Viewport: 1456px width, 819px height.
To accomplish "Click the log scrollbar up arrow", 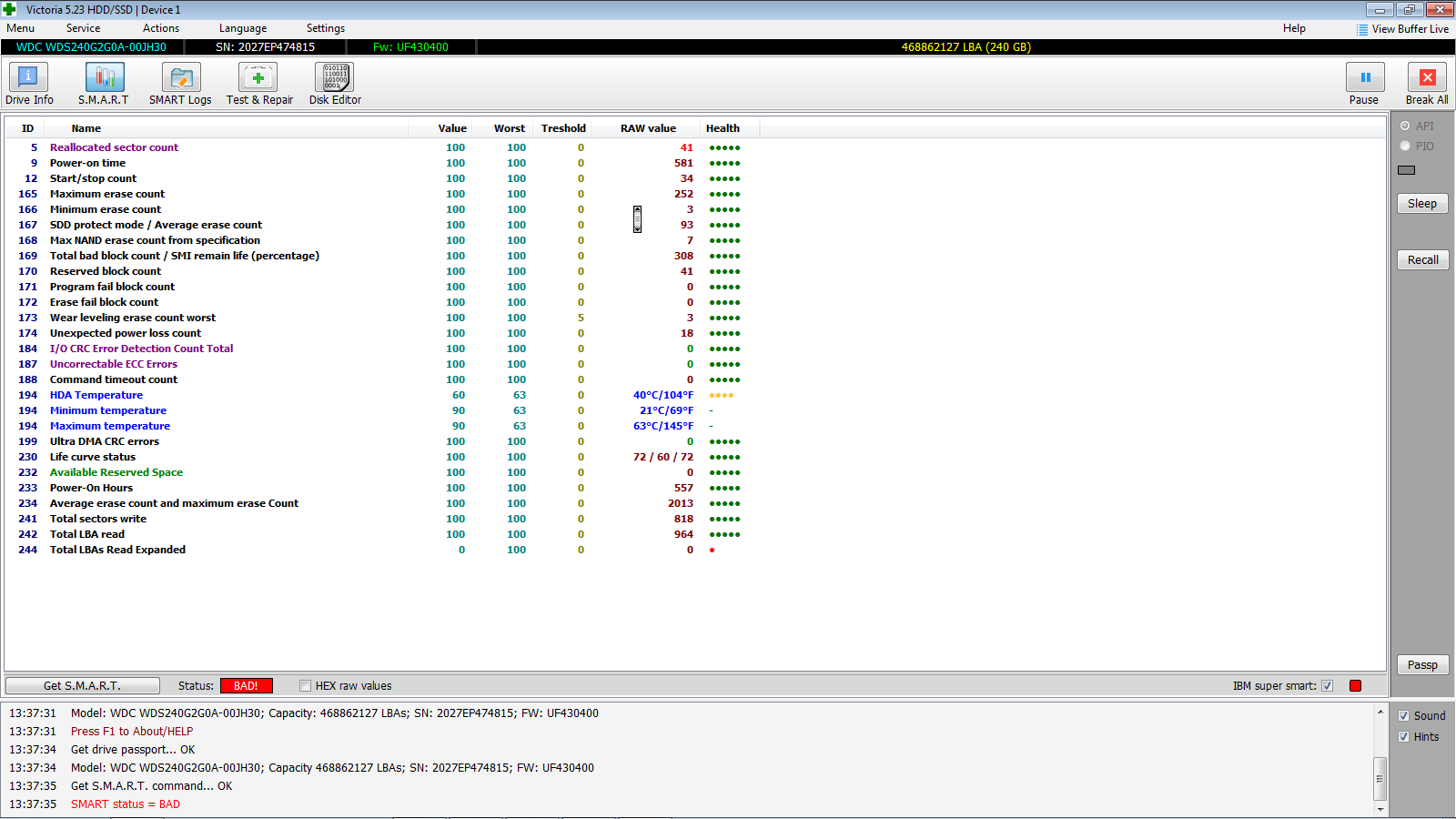I will pyautogui.click(x=1380, y=712).
